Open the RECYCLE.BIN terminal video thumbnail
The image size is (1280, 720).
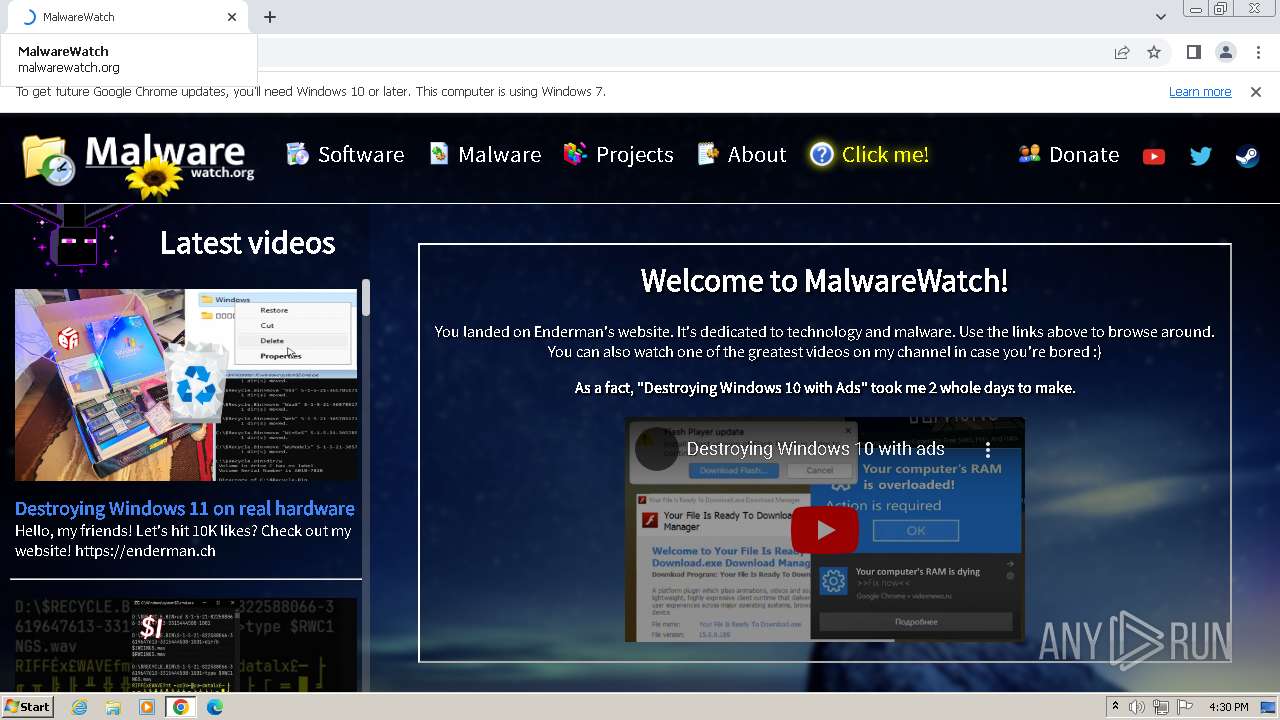click(186, 645)
